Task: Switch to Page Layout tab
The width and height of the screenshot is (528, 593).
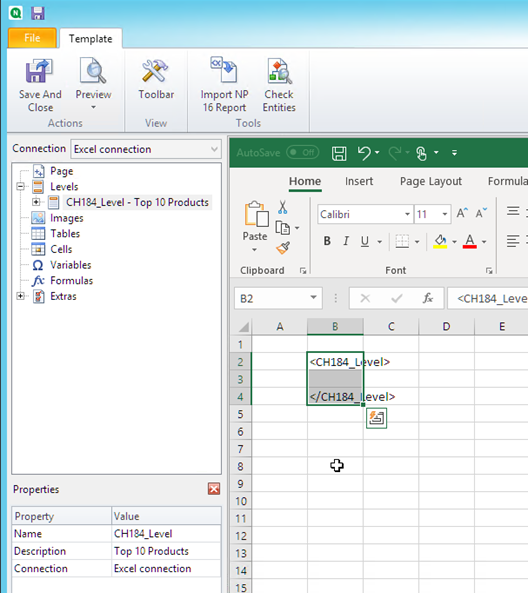Action: [x=431, y=182]
